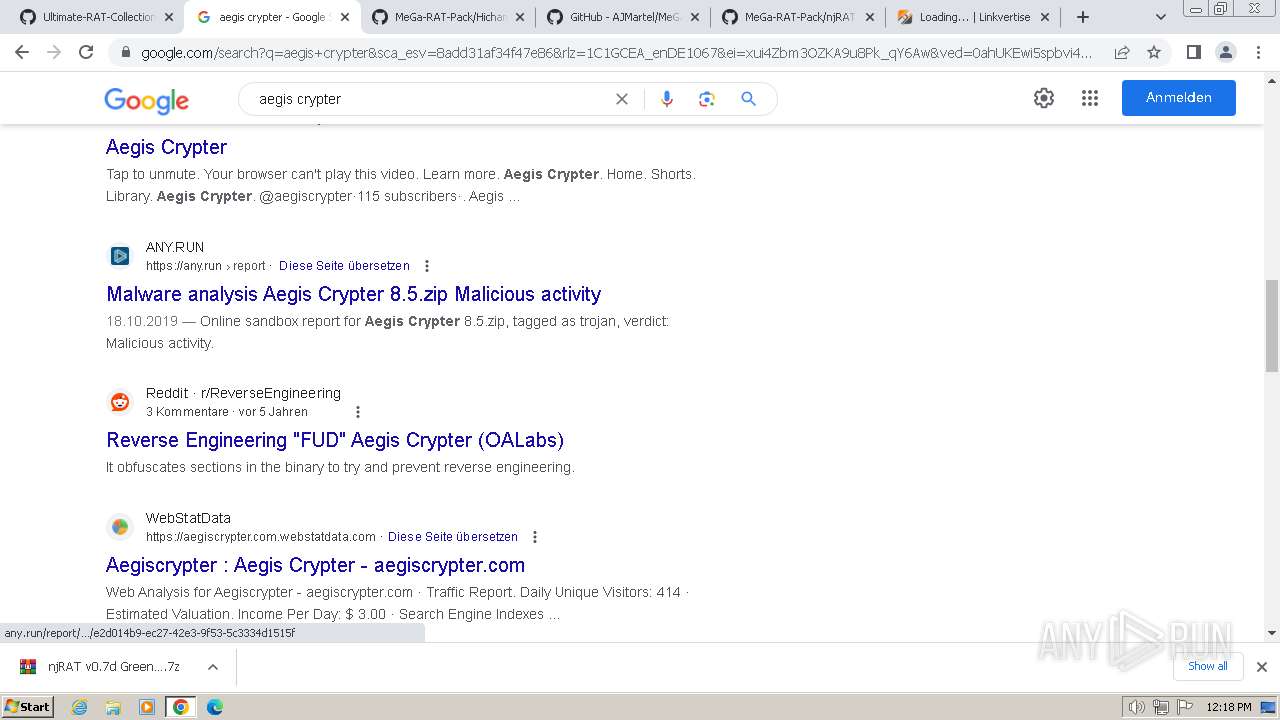Open Reverse Engineering FUD Aegis Crypter result
This screenshot has width=1280, height=720.
(x=335, y=440)
